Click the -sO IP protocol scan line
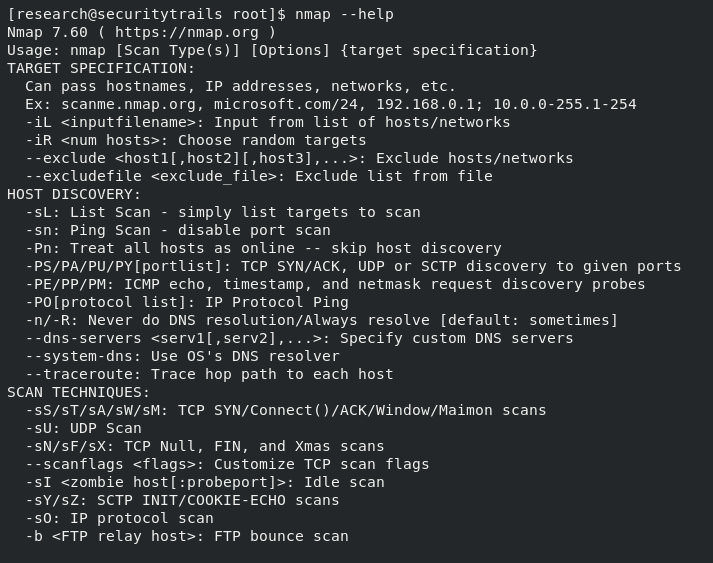713x563 pixels. coord(119,518)
